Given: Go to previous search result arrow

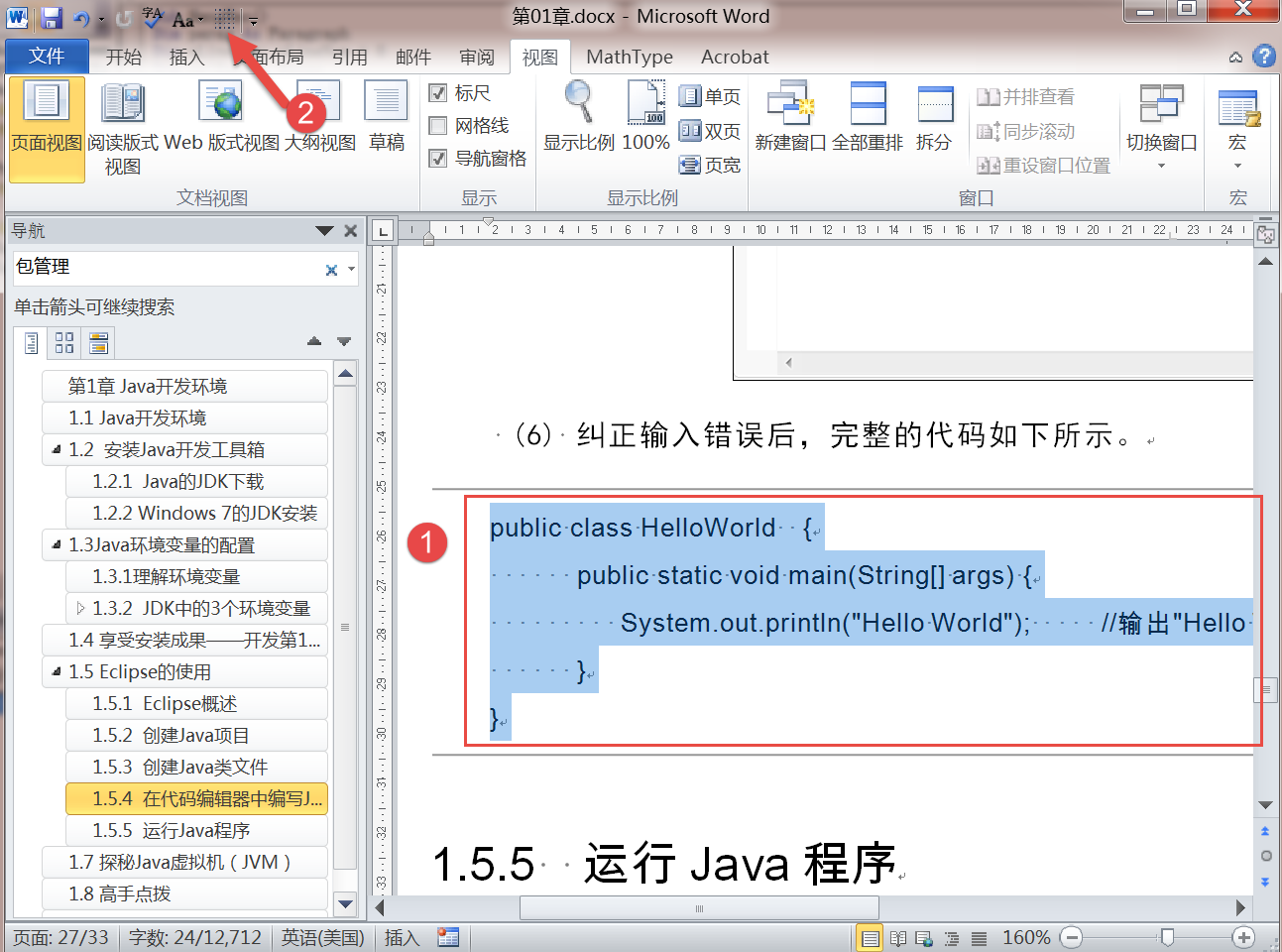Looking at the screenshot, I should pyautogui.click(x=314, y=341).
